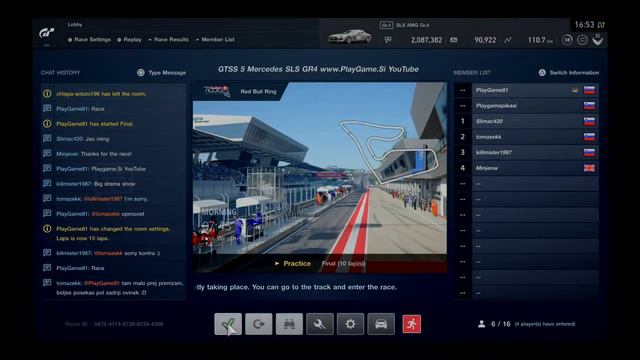Open the garage via the car icon button

coord(381,324)
